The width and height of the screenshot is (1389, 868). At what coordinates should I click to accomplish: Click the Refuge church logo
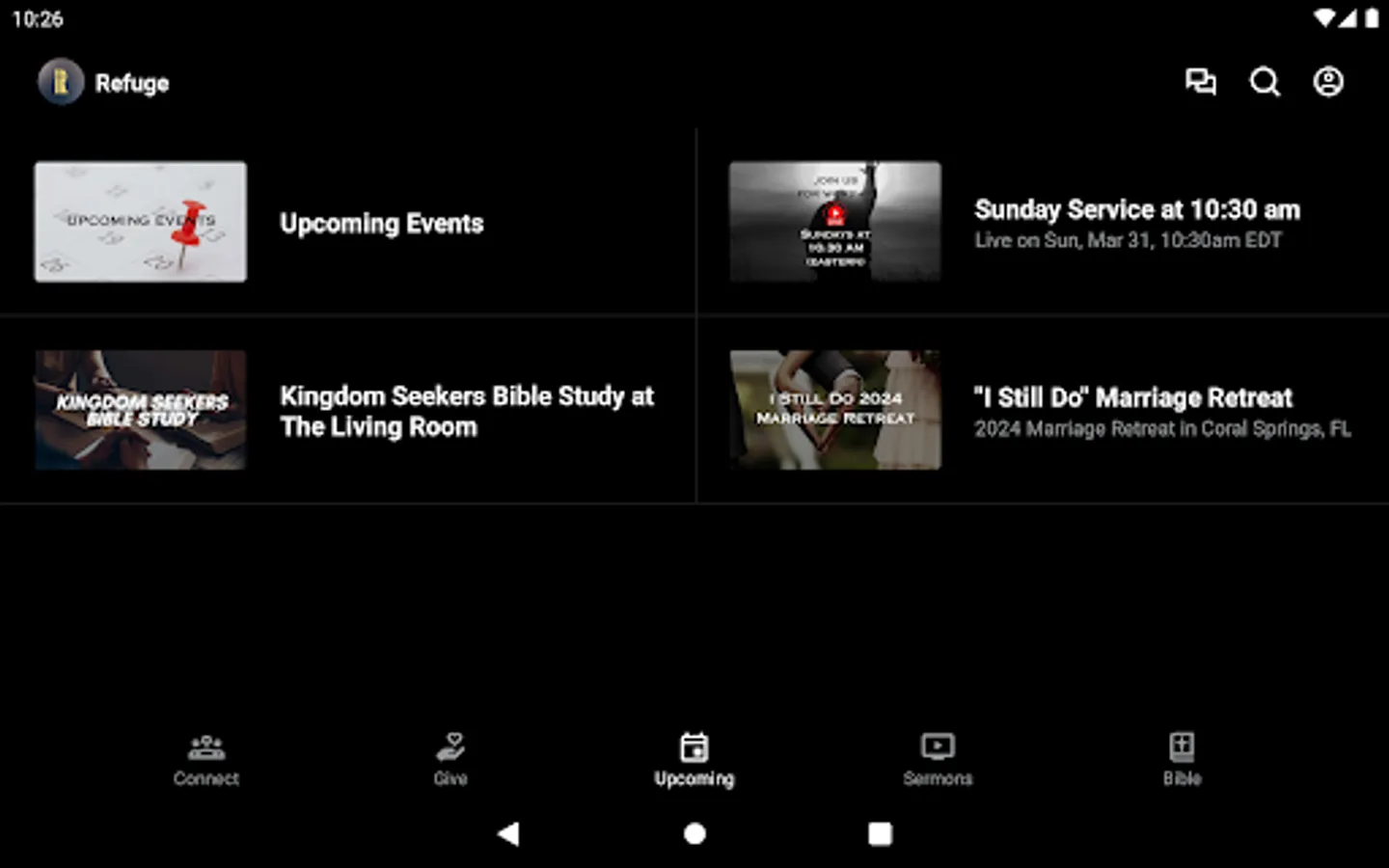[60, 82]
